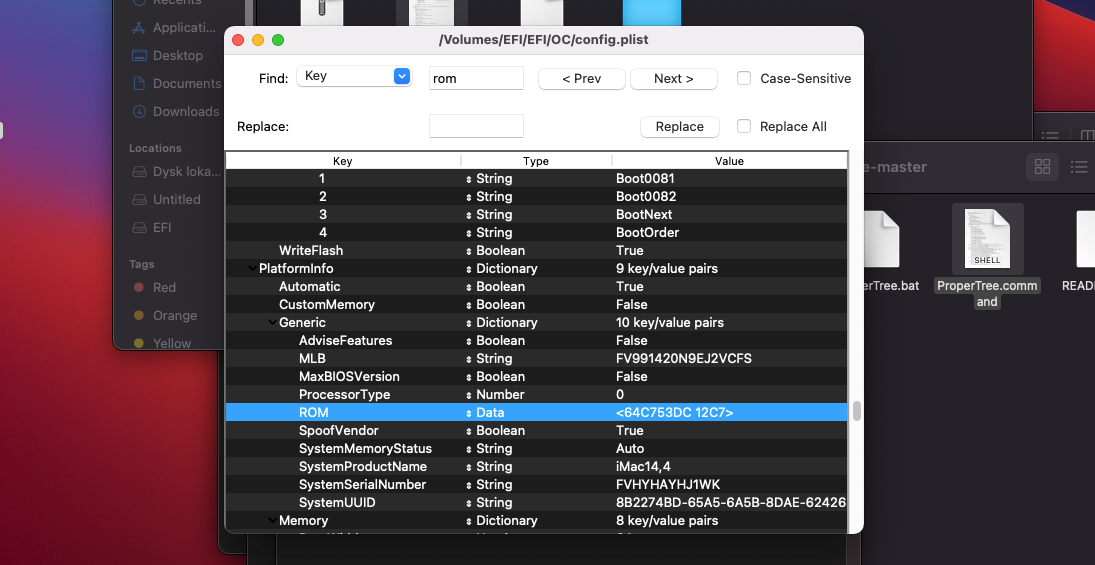Click the value FVHYHAYHJ1WK
1095x565 pixels.
[668, 485]
